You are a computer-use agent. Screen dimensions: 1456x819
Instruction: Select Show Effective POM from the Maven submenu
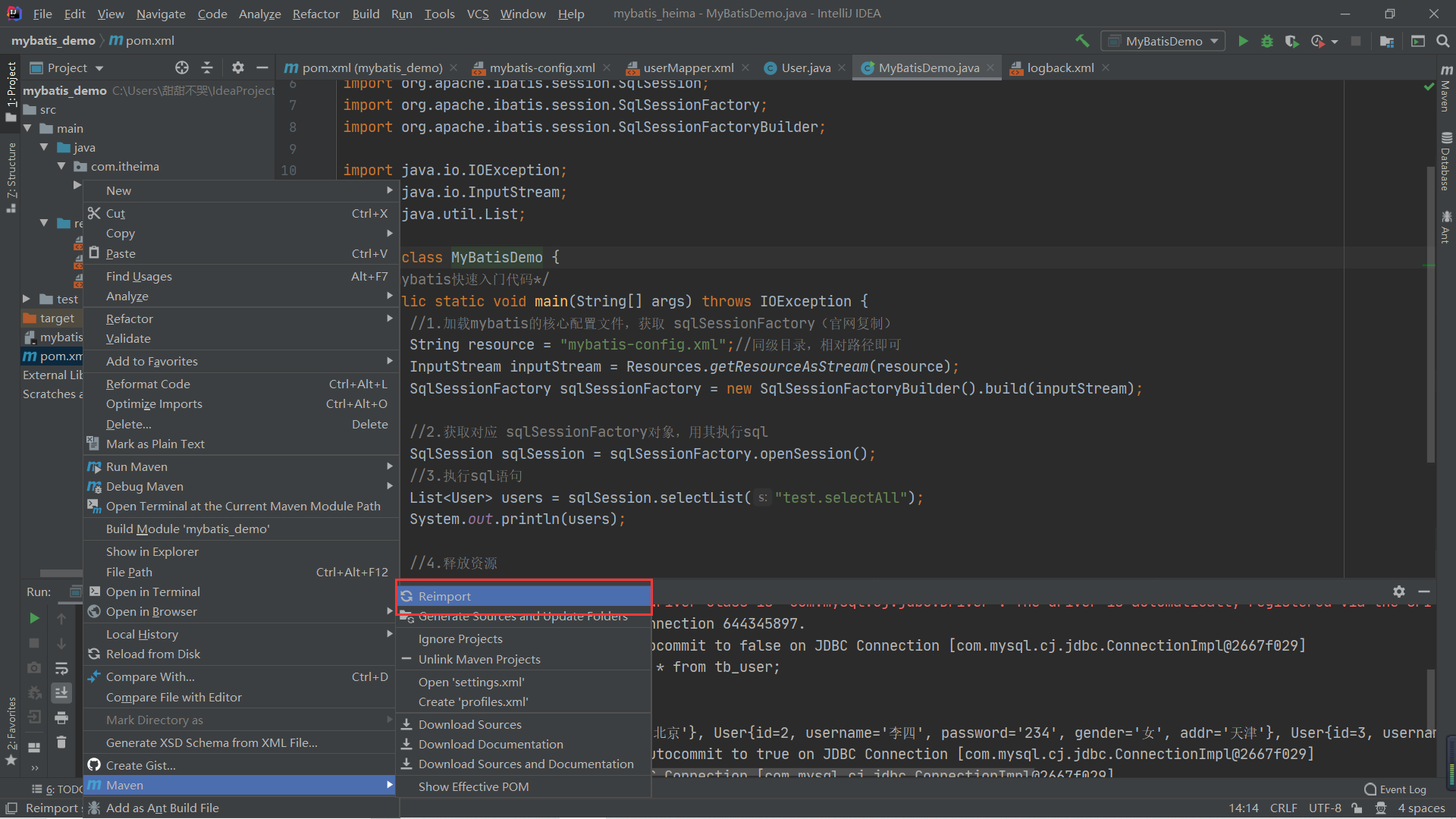coord(473,786)
